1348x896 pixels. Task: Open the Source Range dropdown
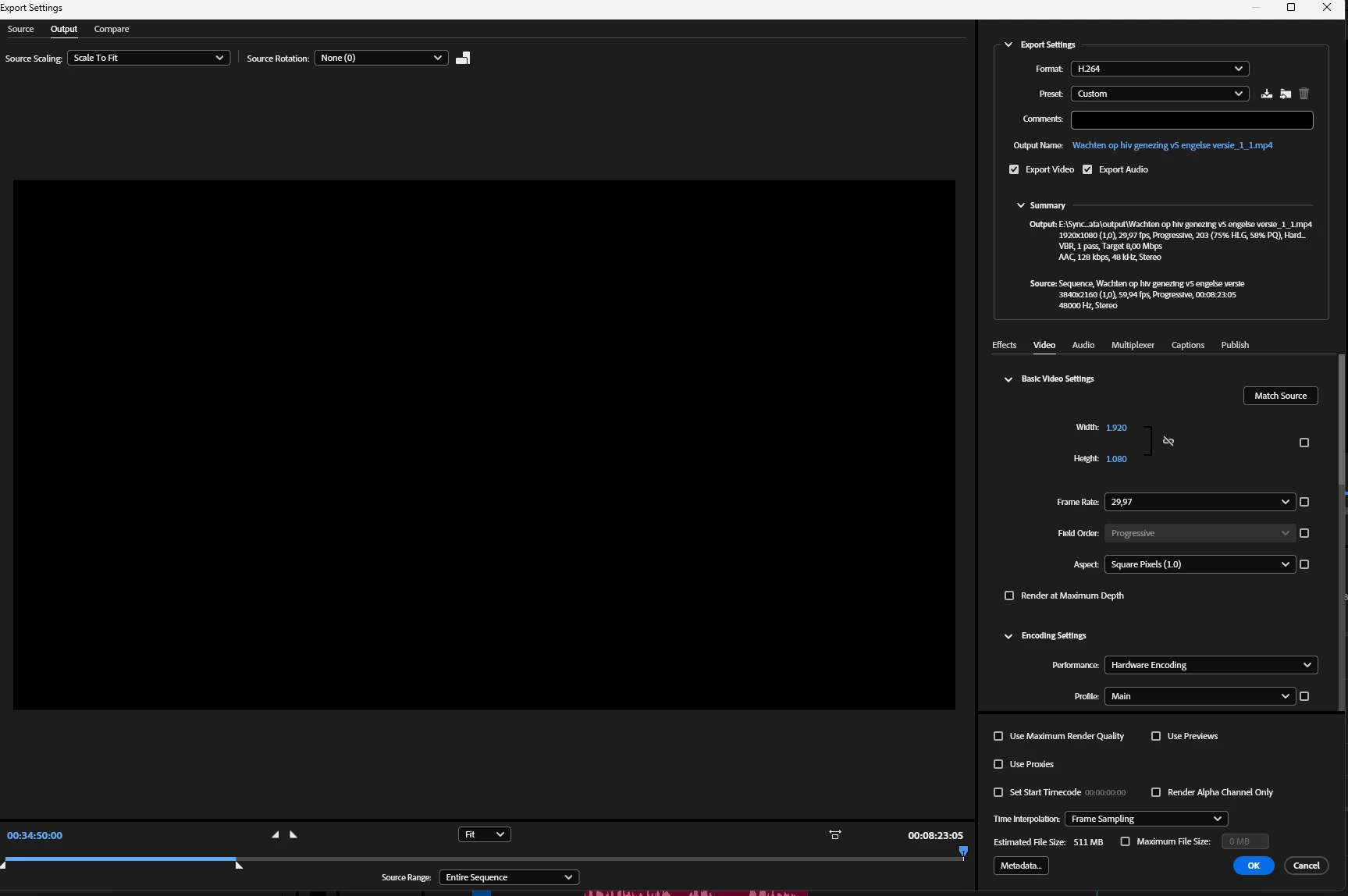pyautogui.click(x=509, y=877)
